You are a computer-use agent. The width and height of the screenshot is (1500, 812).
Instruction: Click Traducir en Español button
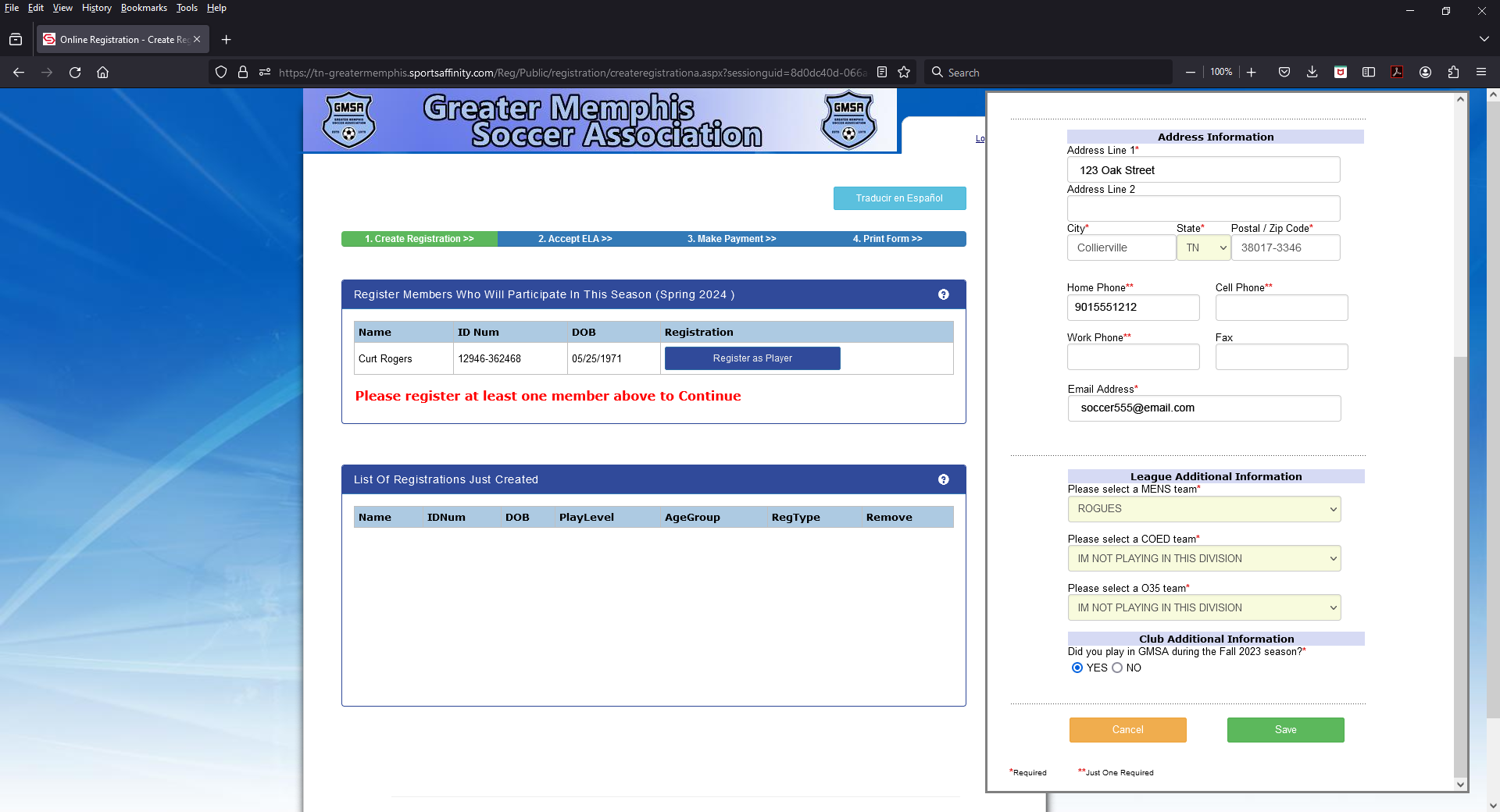pos(899,198)
